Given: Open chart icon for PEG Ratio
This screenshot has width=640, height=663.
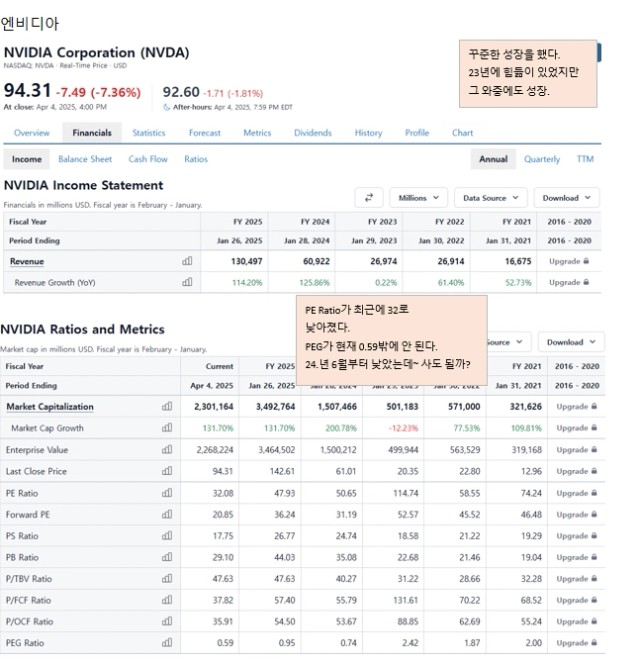Looking at the screenshot, I should pyautogui.click(x=167, y=642).
